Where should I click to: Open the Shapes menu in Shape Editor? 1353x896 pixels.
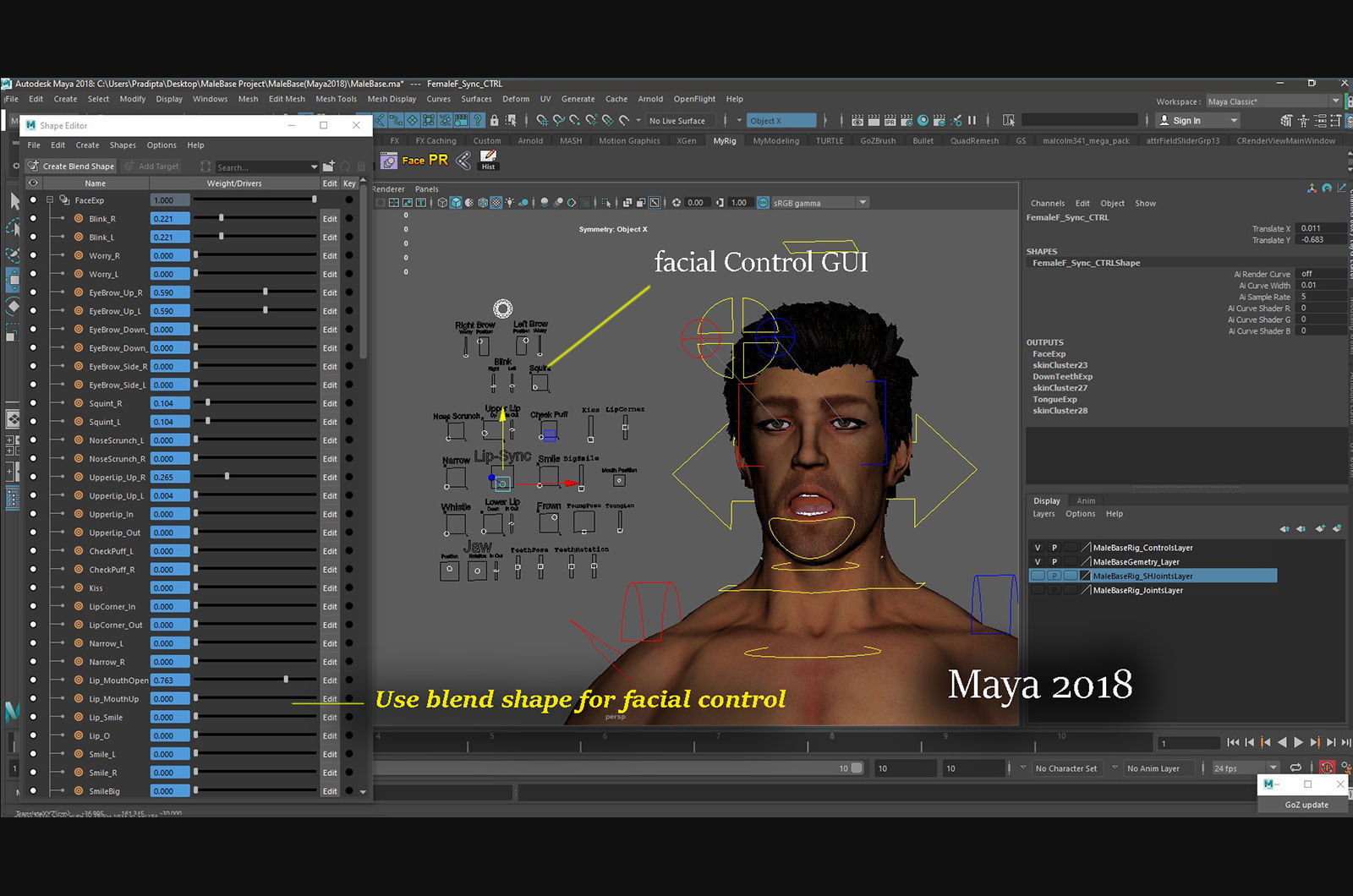[123, 145]
